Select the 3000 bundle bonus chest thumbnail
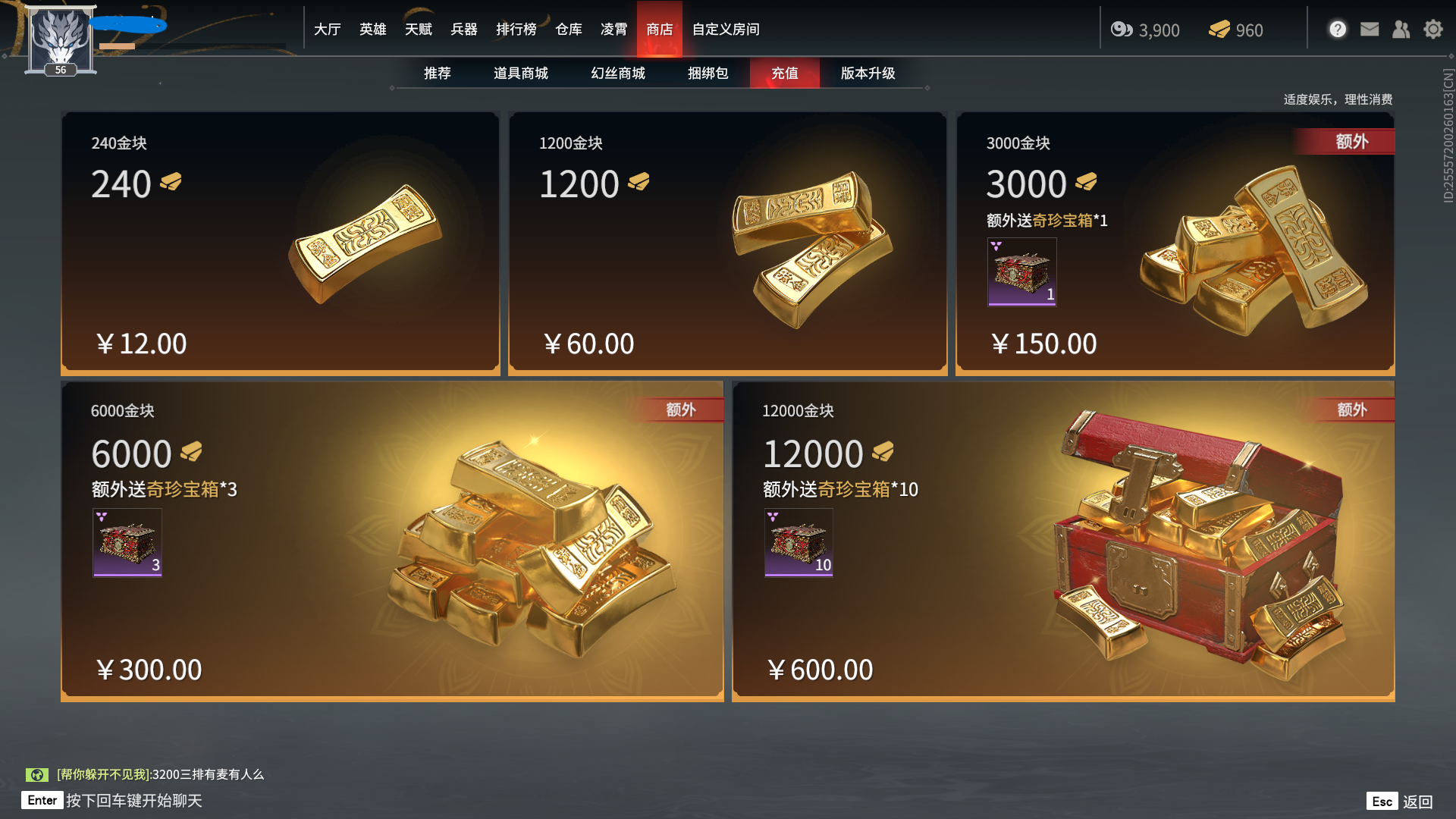Viewport: 1456px width, 819px height. [1022, 271]
